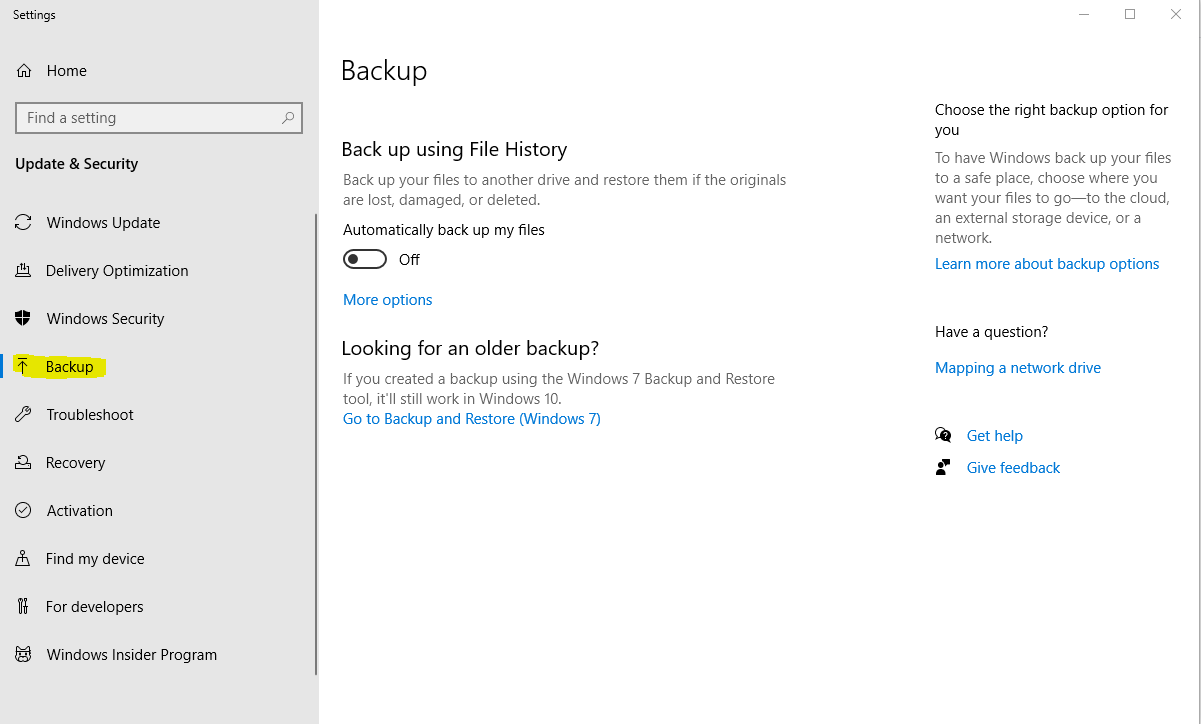Turn on Automatically back up my files
Viewport: 1201px width, 724px height.
point(365,260)
